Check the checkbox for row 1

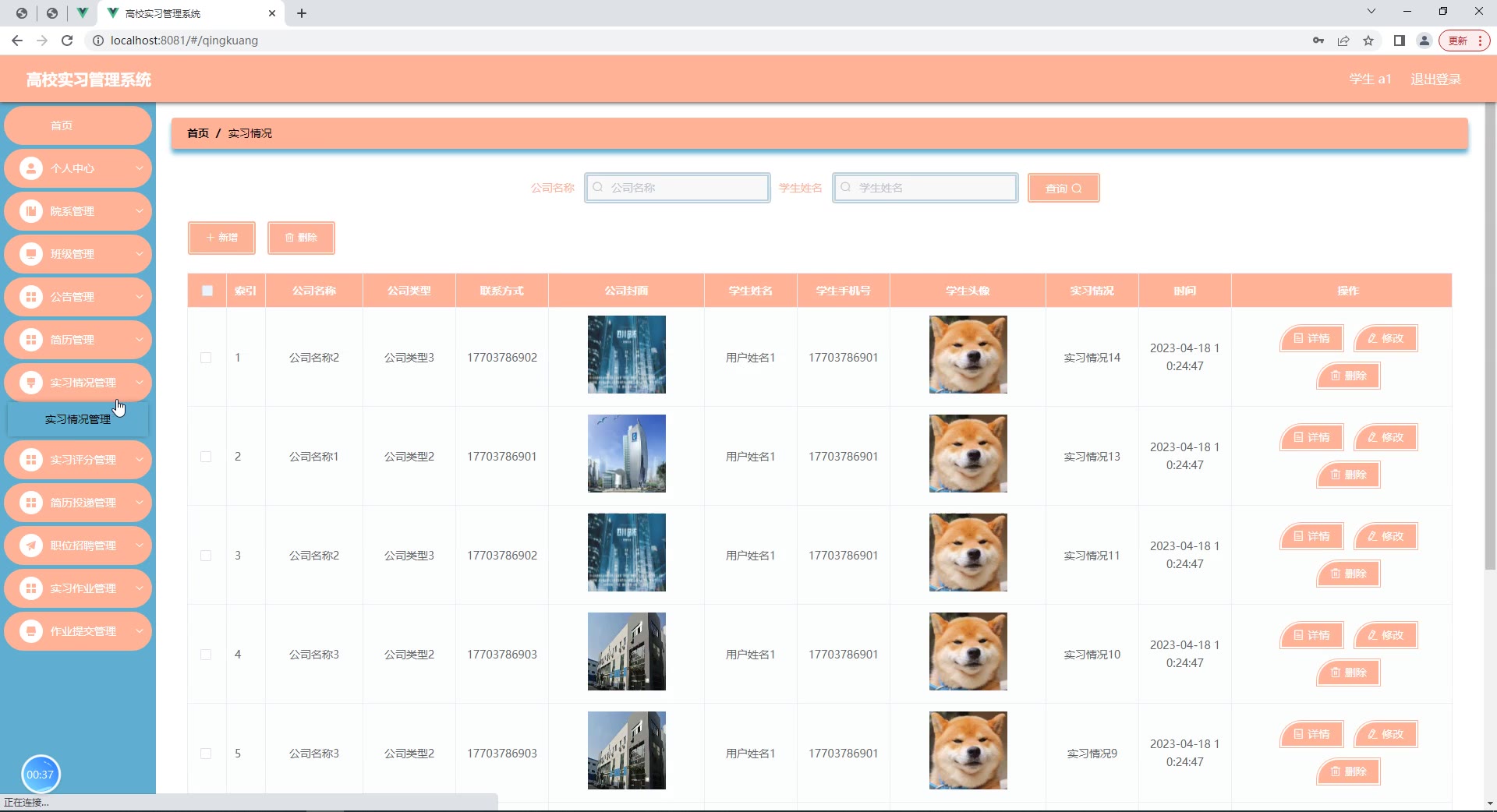click(206, 358)
